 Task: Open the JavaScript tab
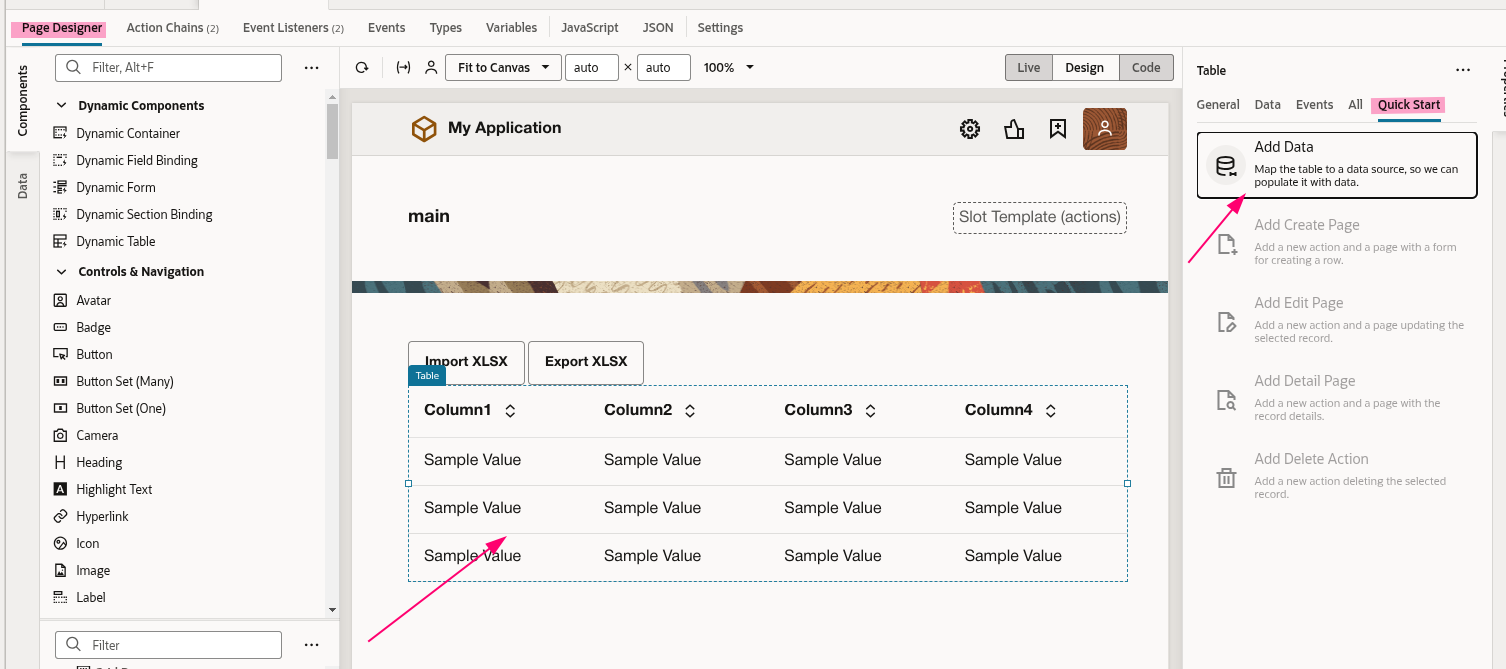click(x=589, y=27)
